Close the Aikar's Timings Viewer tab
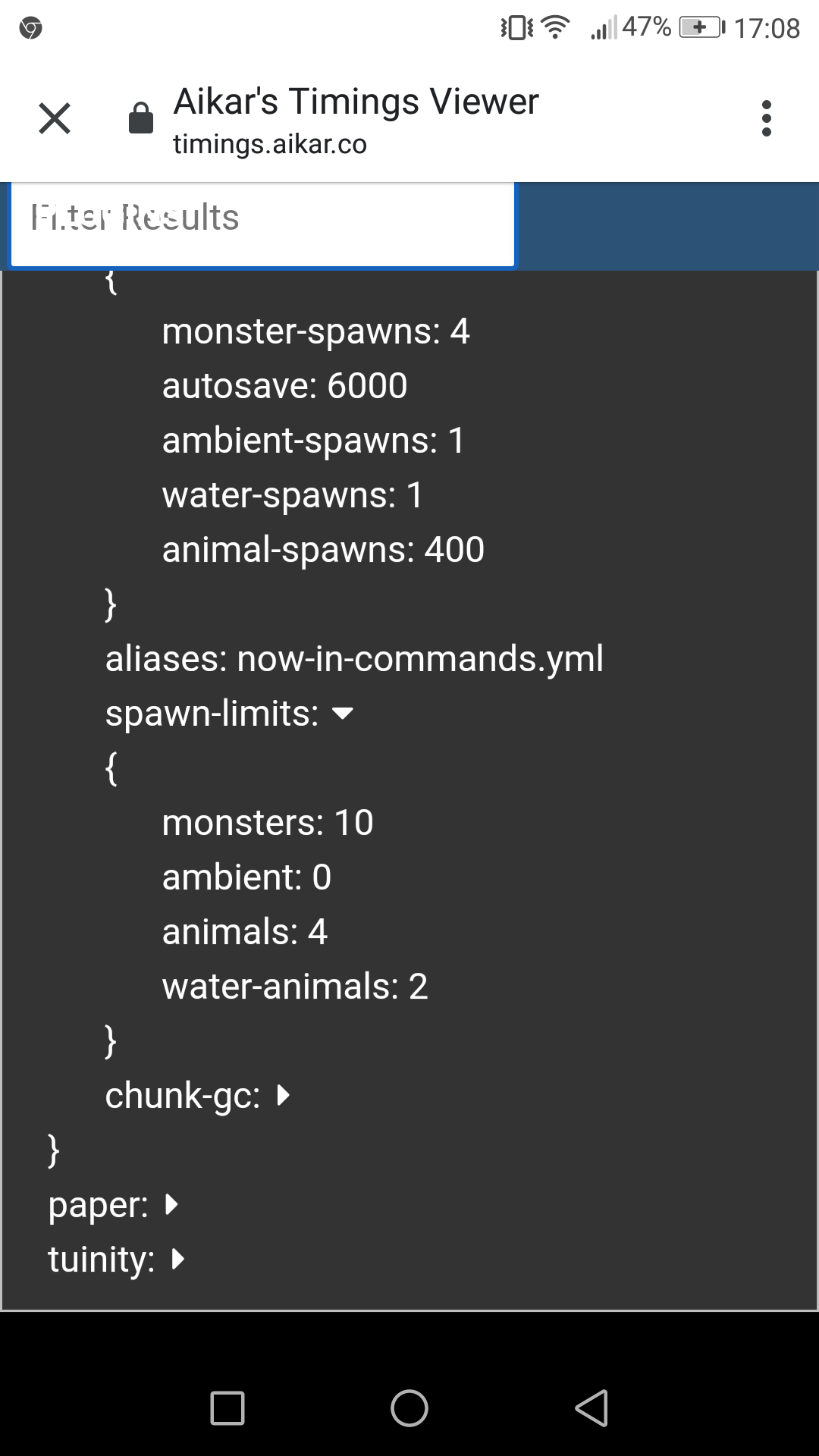 [x=55, y=118]
